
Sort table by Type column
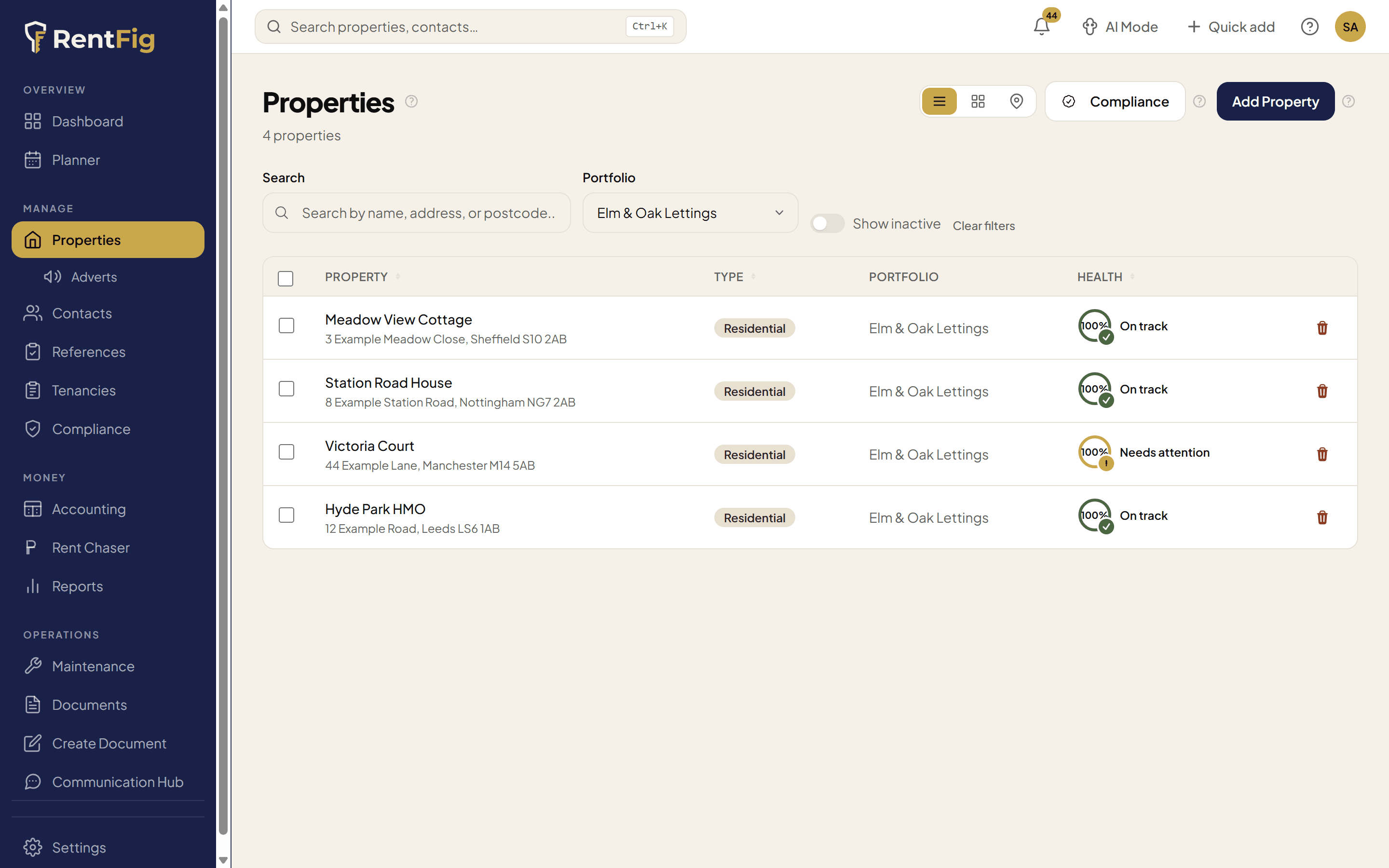pyautogui.click(x=734, y=277)
